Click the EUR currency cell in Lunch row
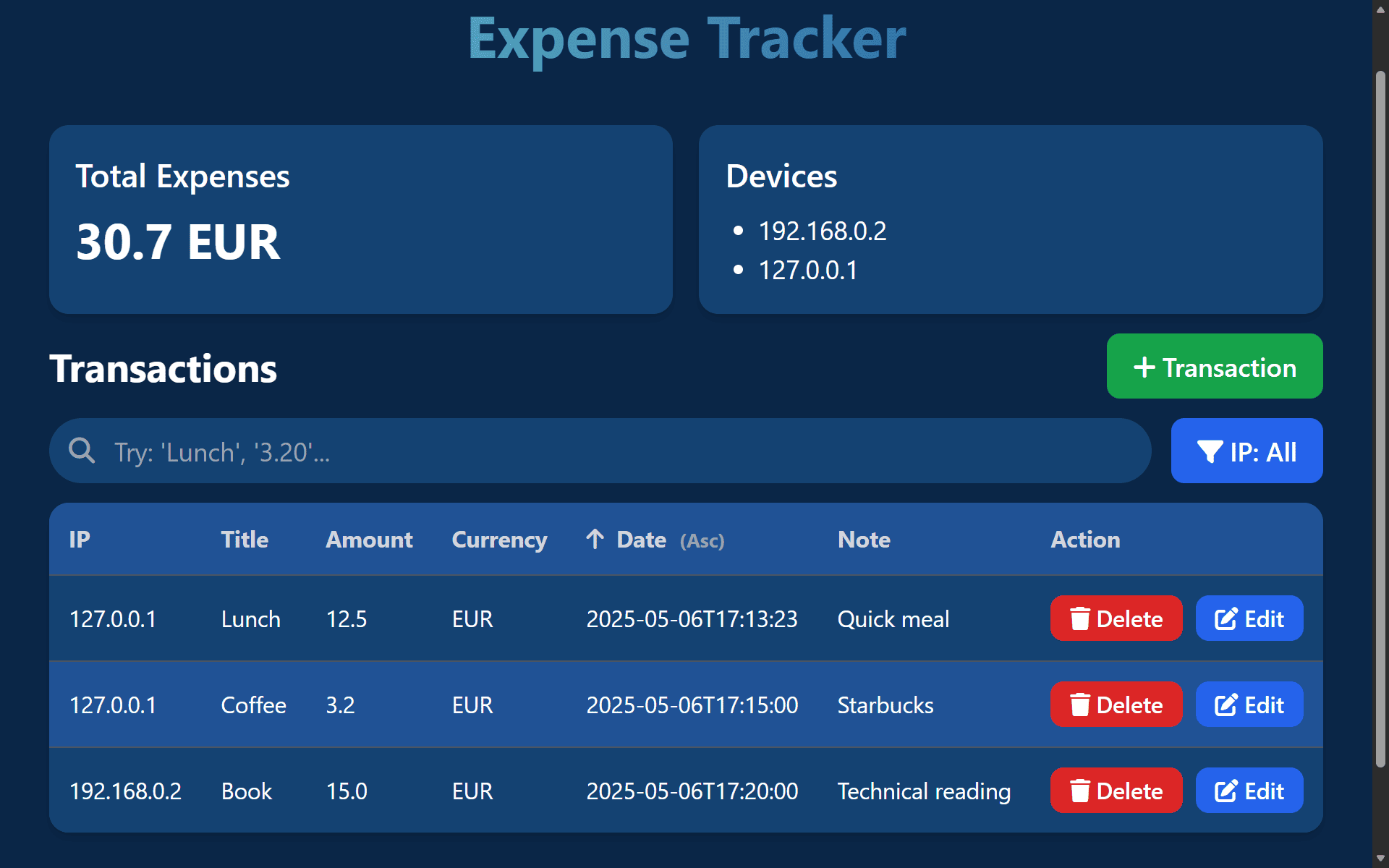 (x=472, y=619)
